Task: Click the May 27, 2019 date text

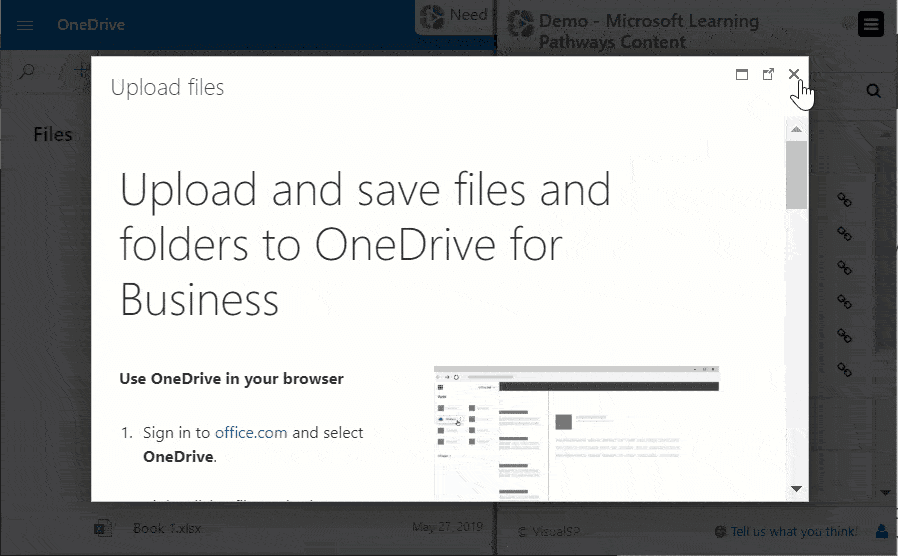Action: coord(447,527)
